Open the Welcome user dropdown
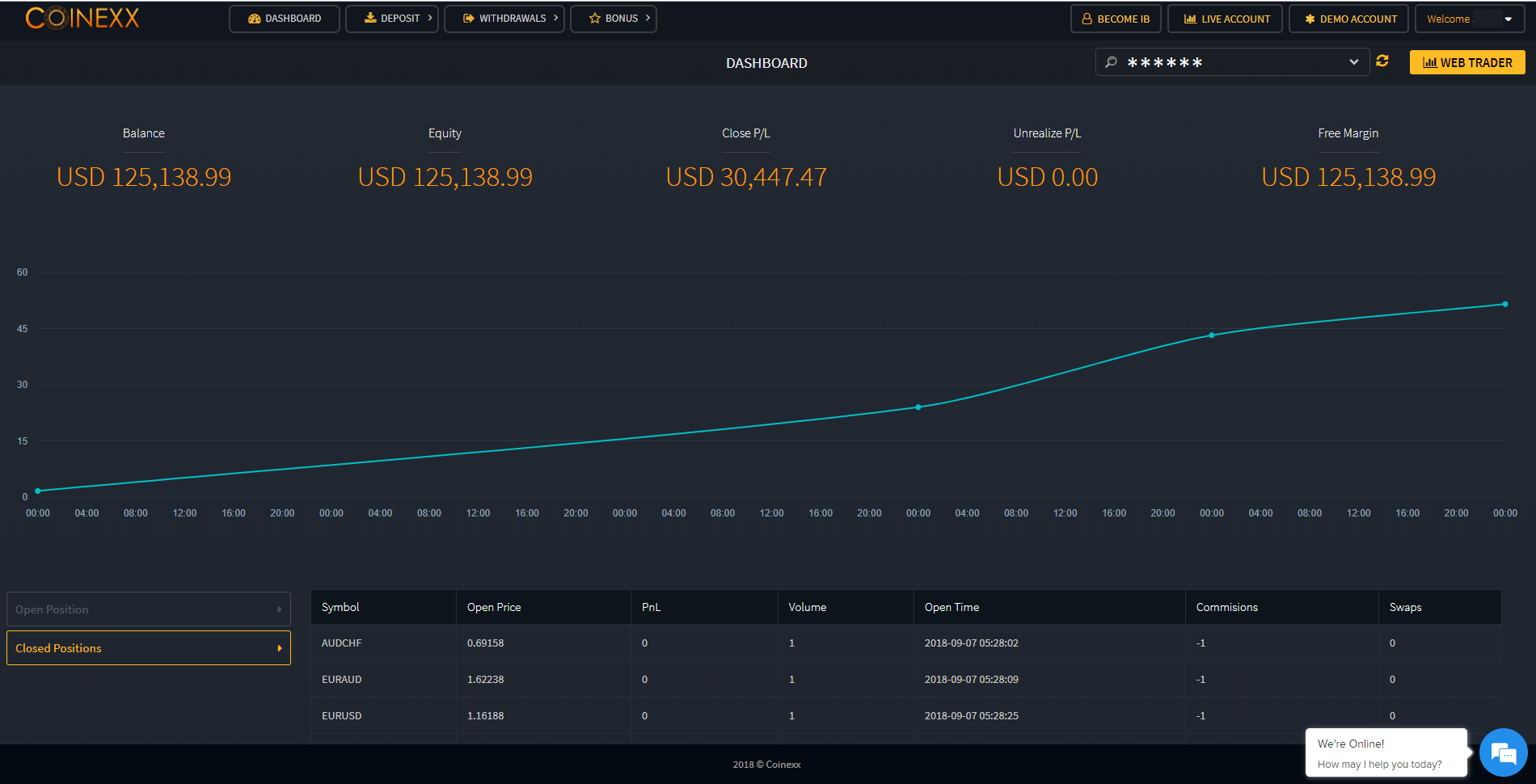The height and width of the screenshot is (784, 1536). click(x=1469, y=19)
